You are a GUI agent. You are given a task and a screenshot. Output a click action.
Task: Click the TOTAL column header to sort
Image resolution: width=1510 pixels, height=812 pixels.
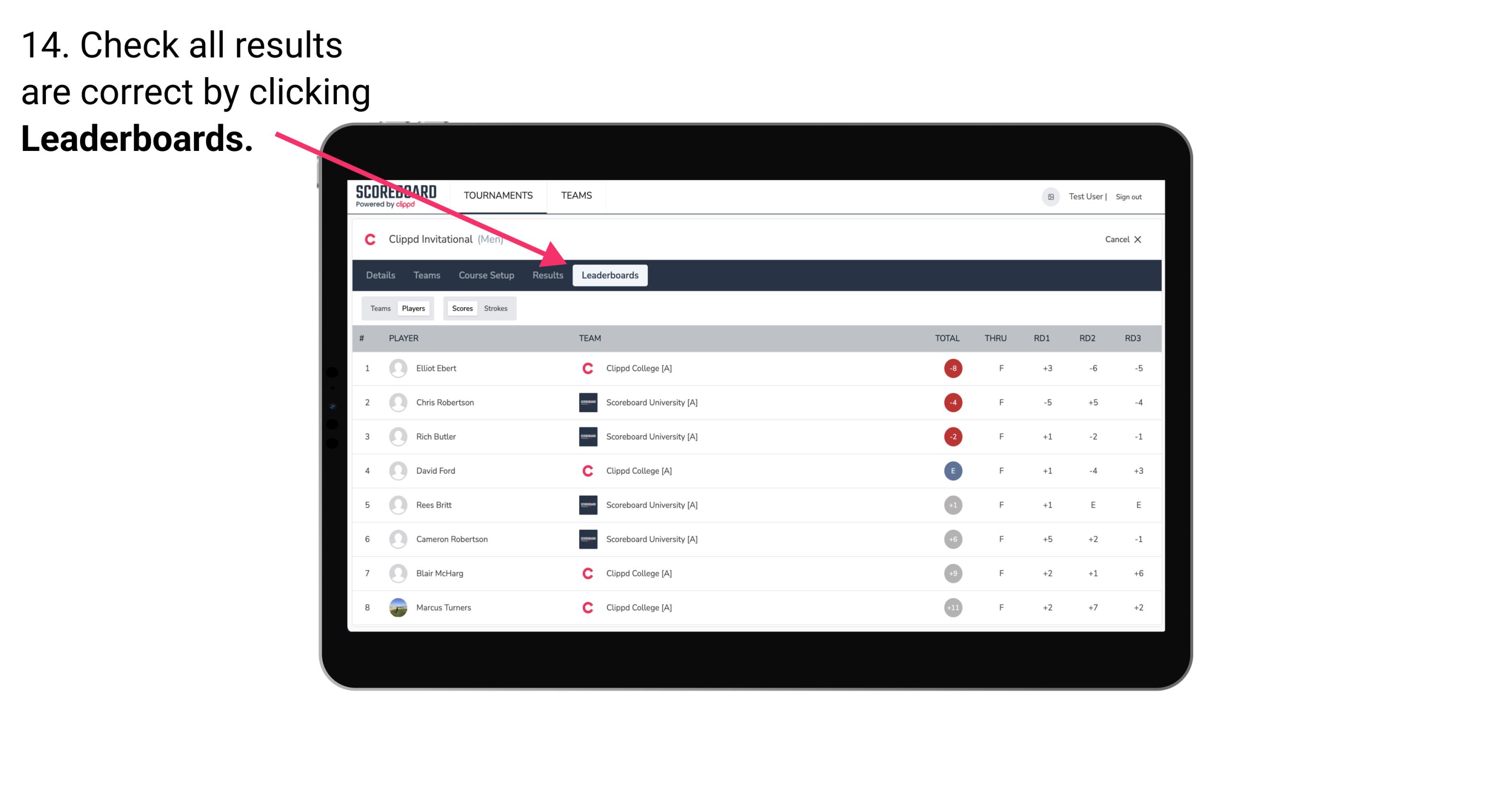pos(946,337)
